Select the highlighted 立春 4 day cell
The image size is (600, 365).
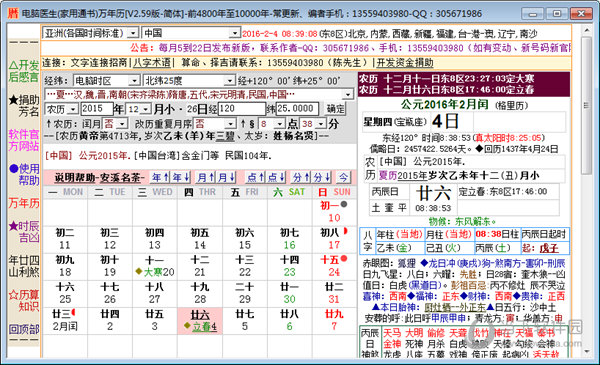200,321
